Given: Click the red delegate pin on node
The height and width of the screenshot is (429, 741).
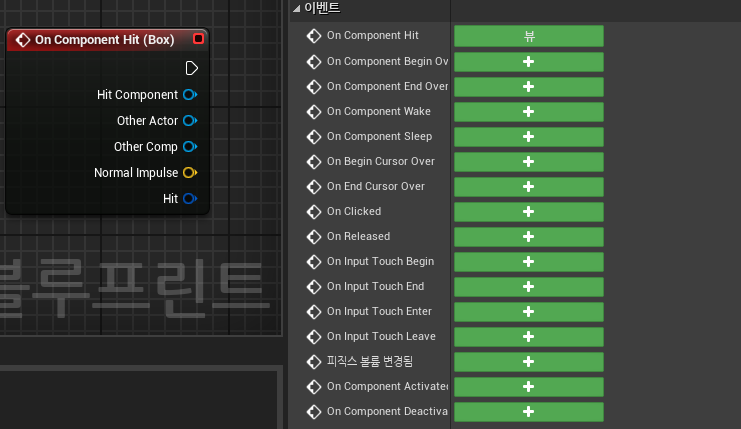Looking at the screenshot, I should 198,39.
